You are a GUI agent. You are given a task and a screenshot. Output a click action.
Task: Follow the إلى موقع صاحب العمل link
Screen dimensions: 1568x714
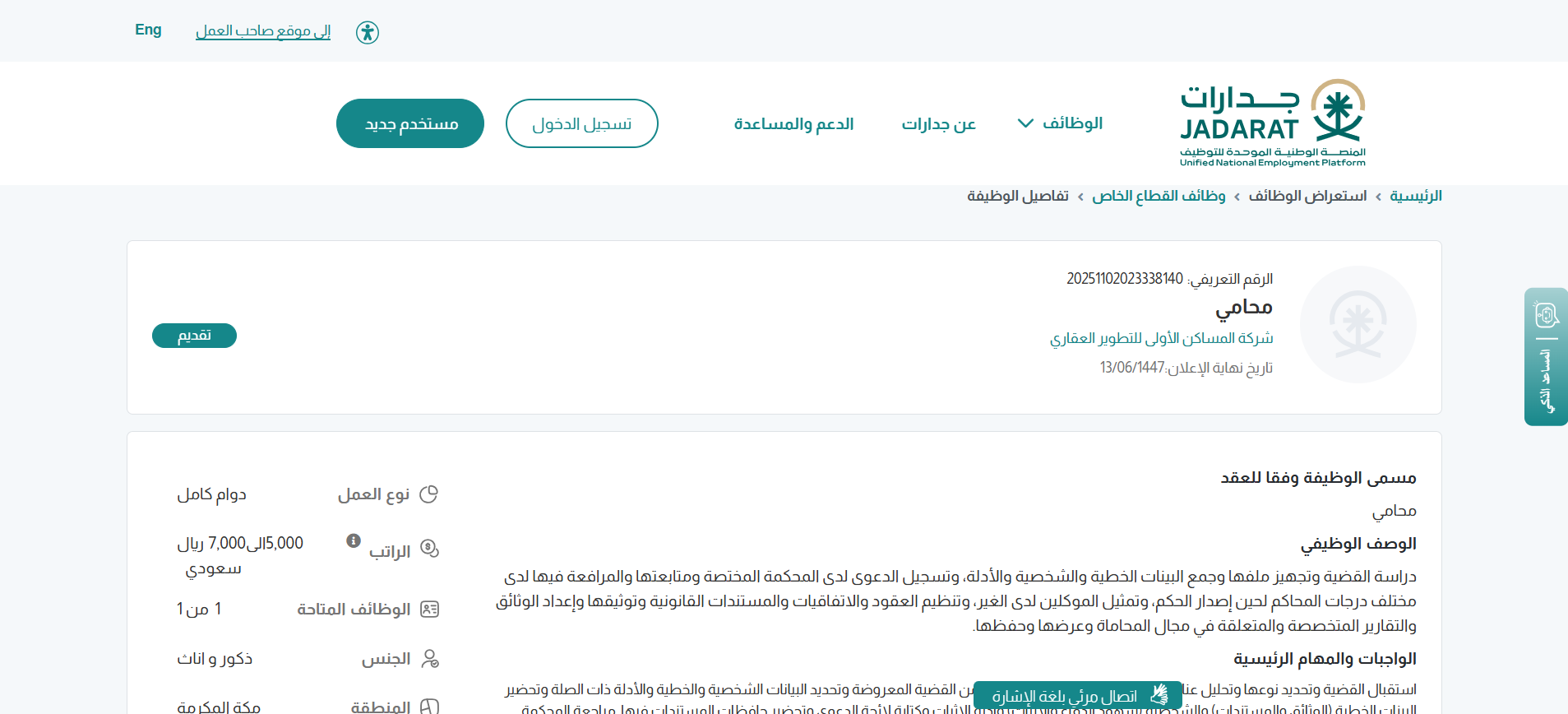[x=263, y=31]
